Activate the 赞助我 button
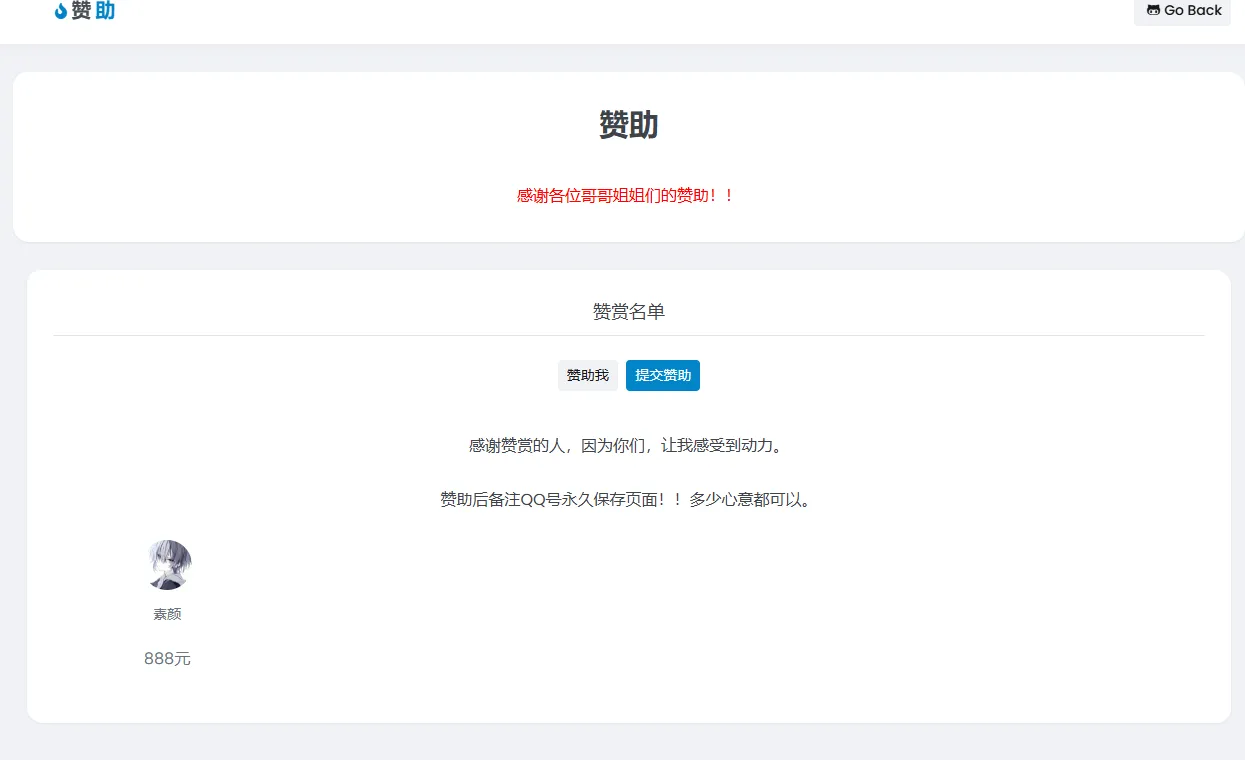The image size is (1245, 760). coord(588,375)
